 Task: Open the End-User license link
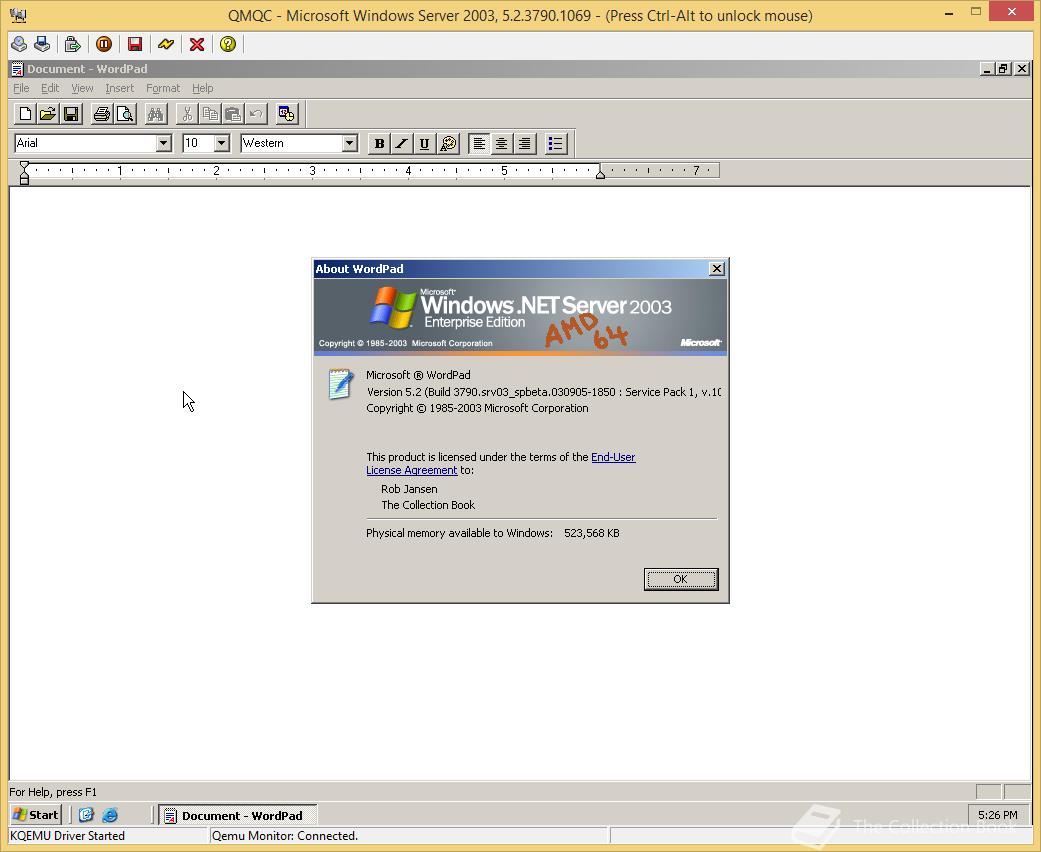613,457
